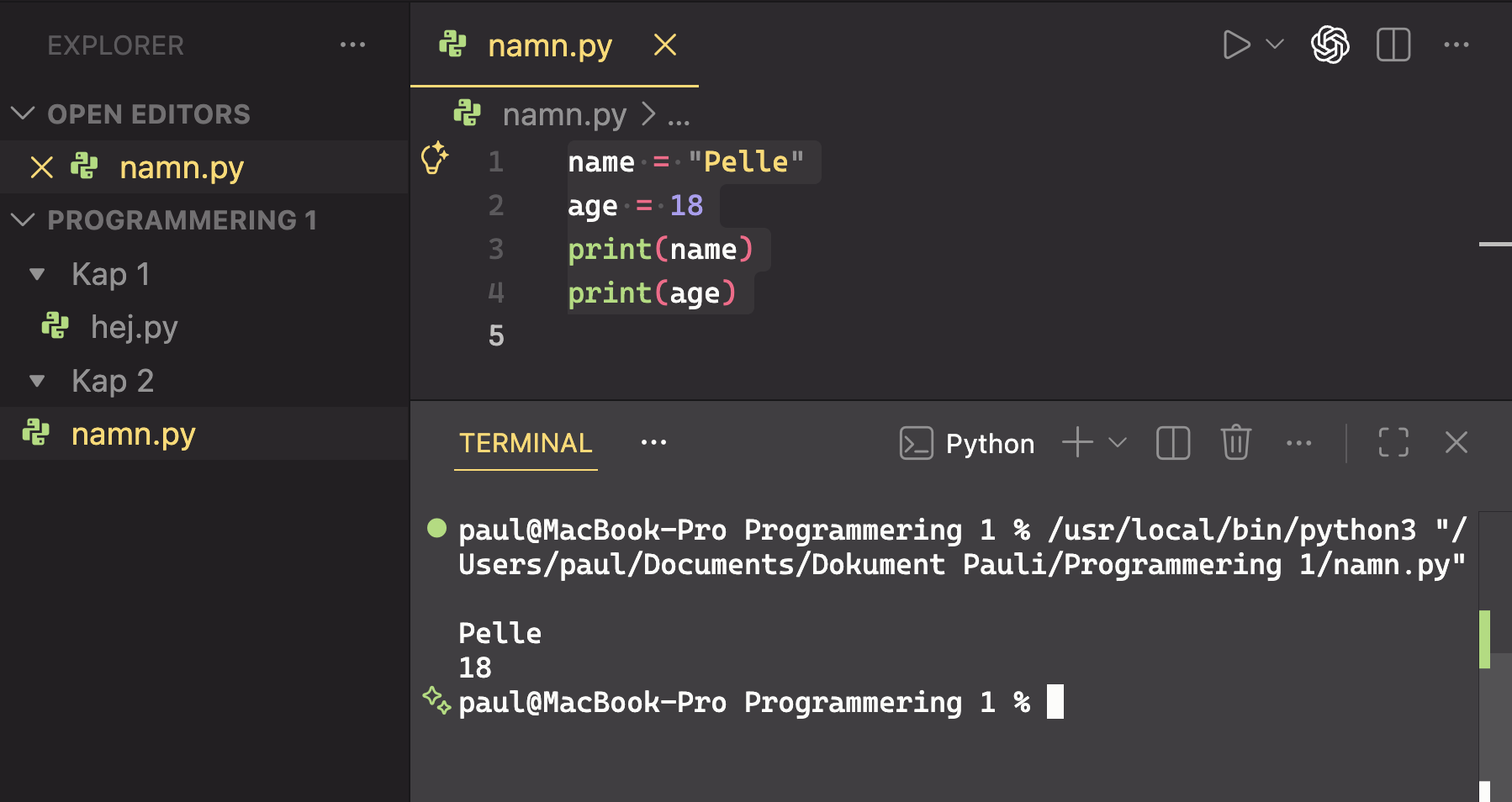Close the namn.py editor tab
The width and height of the screenshot is (1512, 802).
(x=665, y=45)
